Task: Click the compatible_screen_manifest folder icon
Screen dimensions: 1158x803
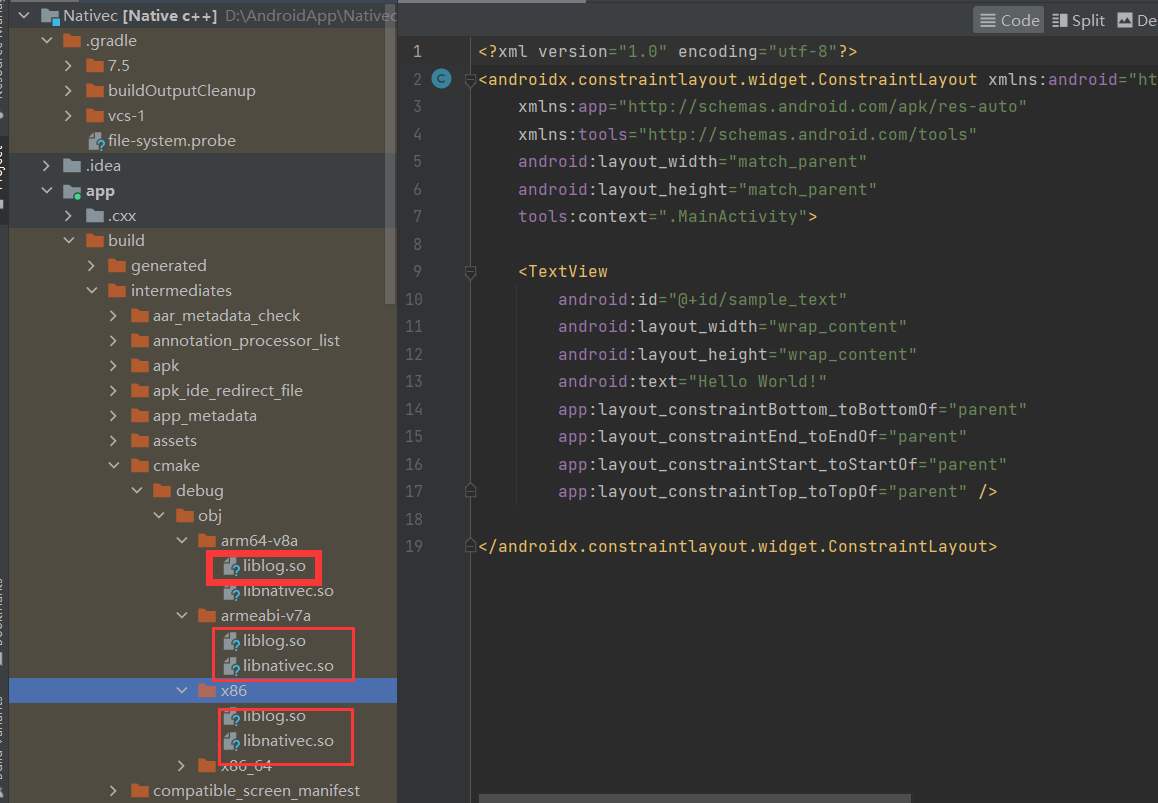Action: pos(140,791)
